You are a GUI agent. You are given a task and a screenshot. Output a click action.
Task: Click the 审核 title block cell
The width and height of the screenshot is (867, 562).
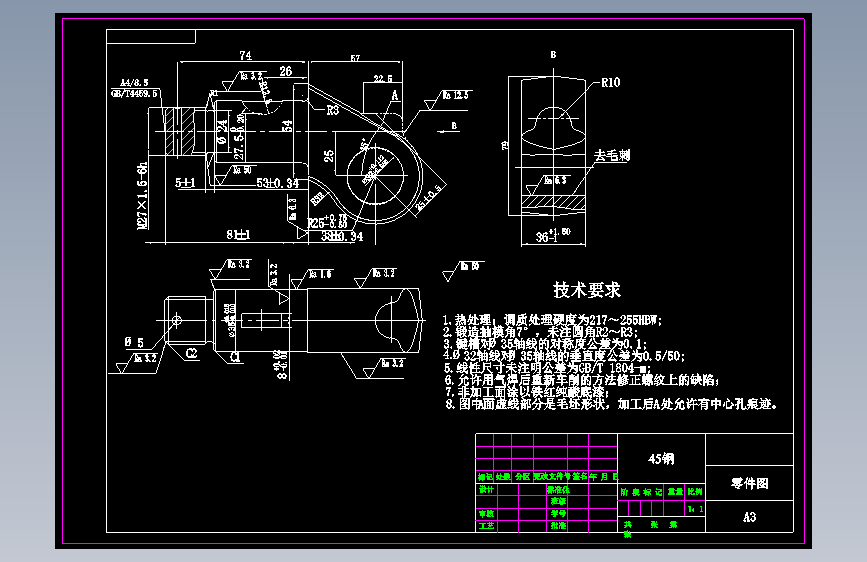tap(487, 514)
